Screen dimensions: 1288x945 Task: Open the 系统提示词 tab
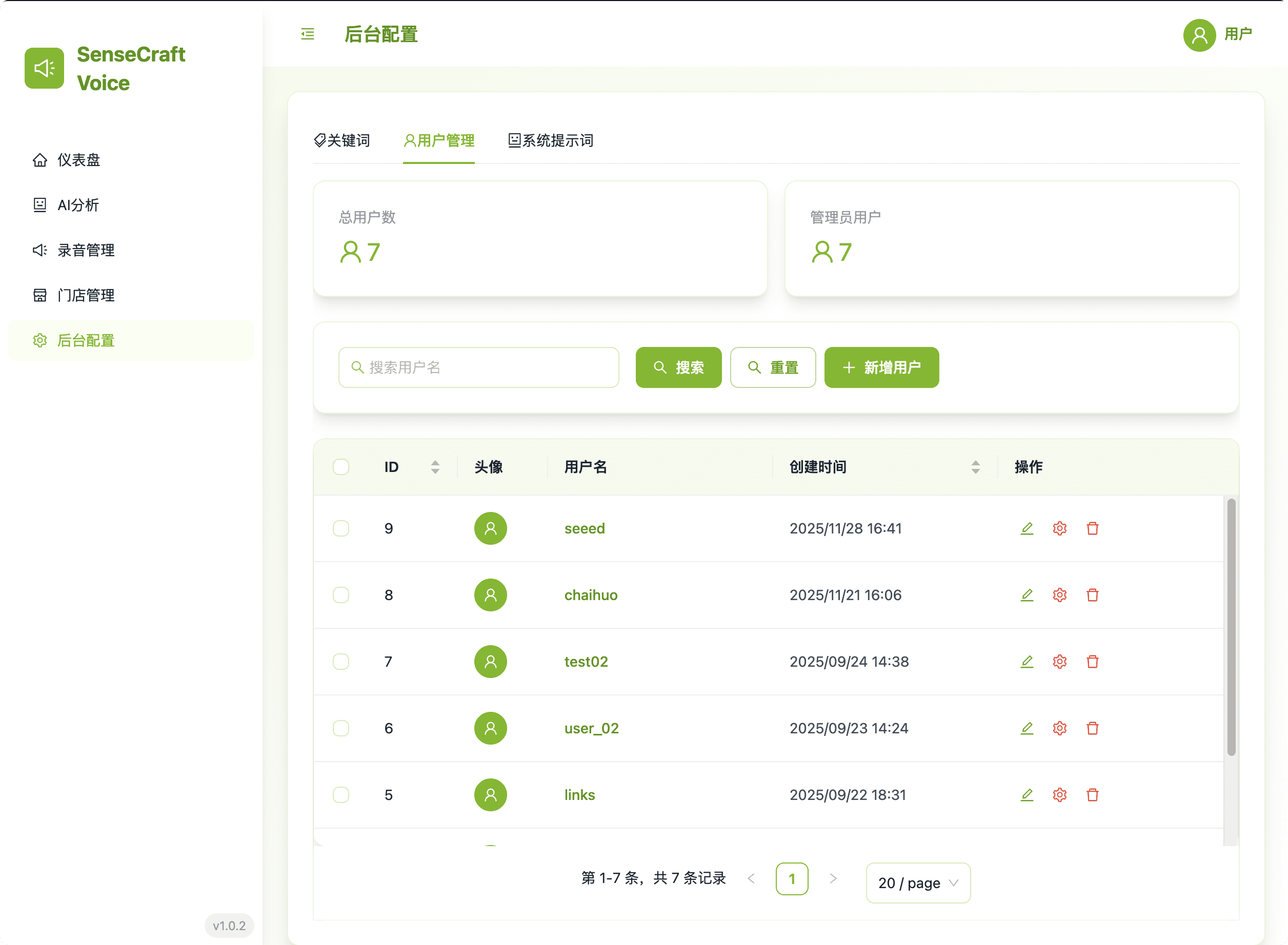tap(551, 141)
